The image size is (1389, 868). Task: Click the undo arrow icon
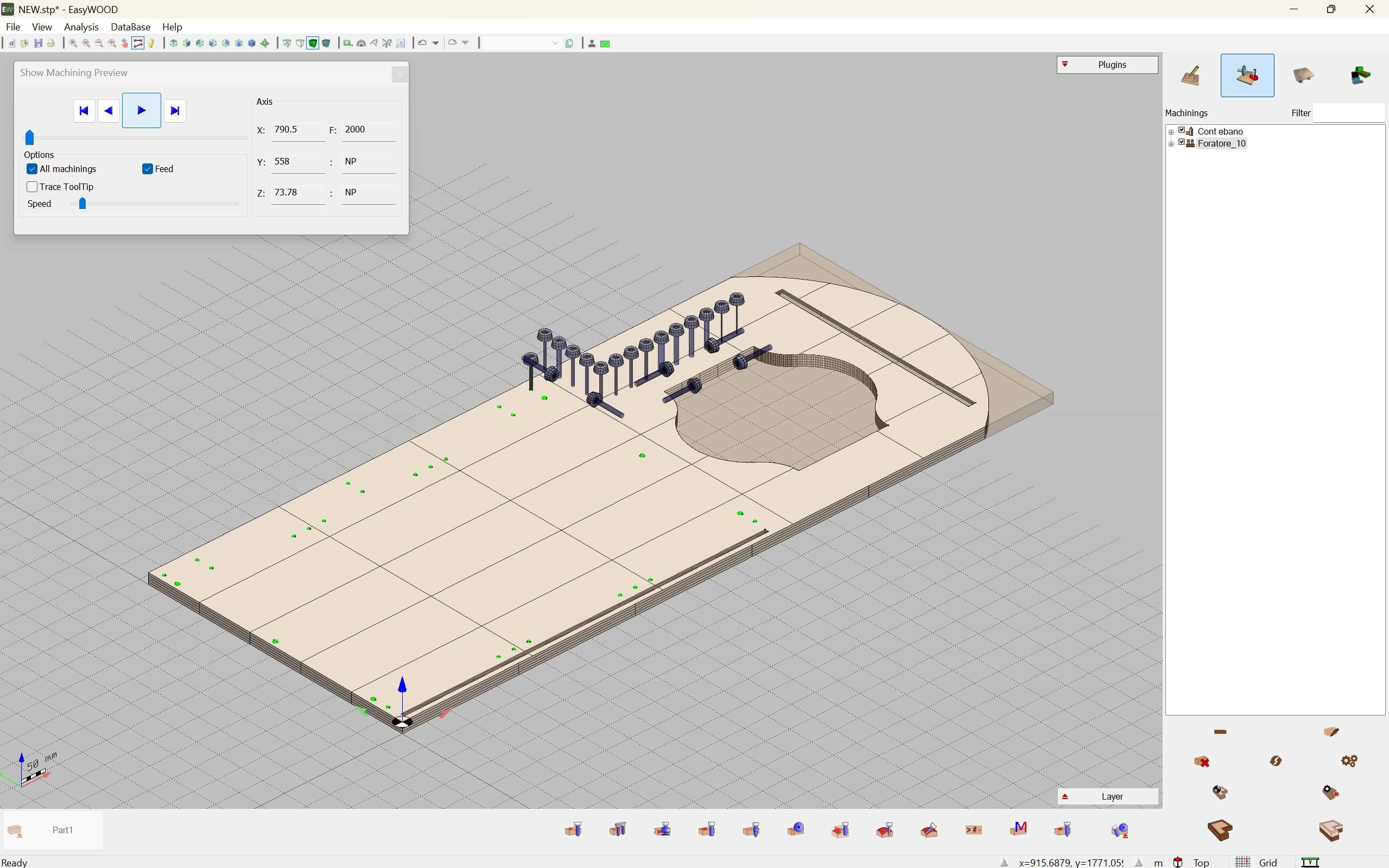click(422, 43)
